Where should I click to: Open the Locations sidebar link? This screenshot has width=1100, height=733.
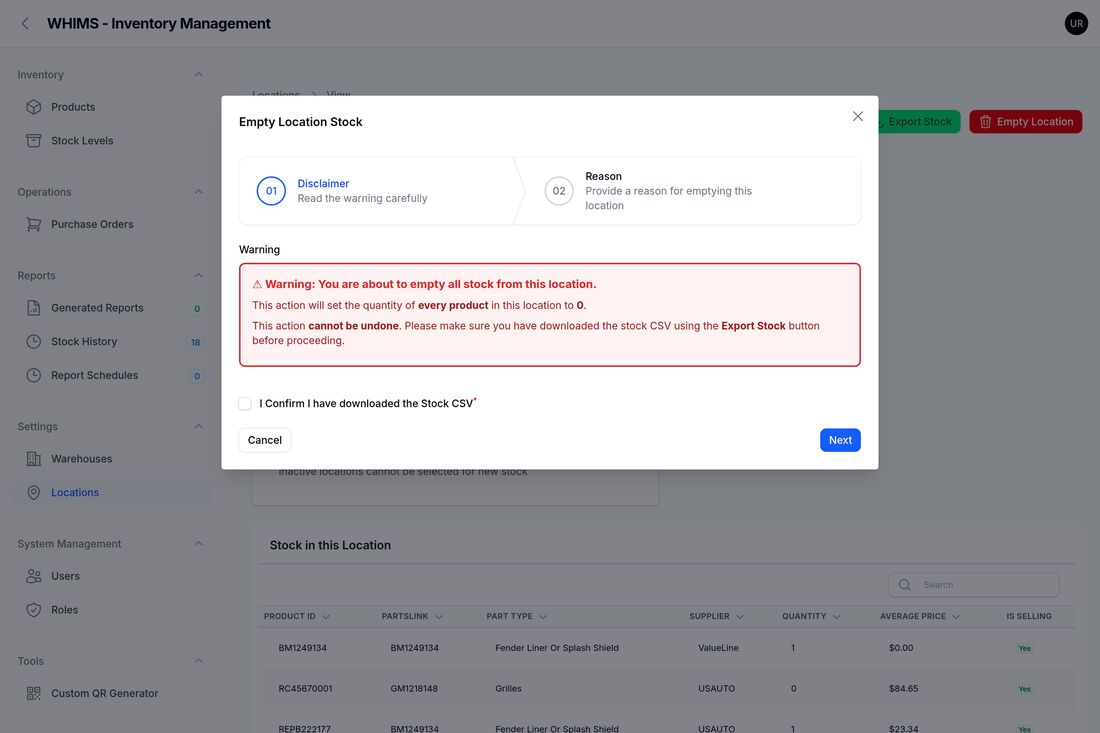pos(112,492)
